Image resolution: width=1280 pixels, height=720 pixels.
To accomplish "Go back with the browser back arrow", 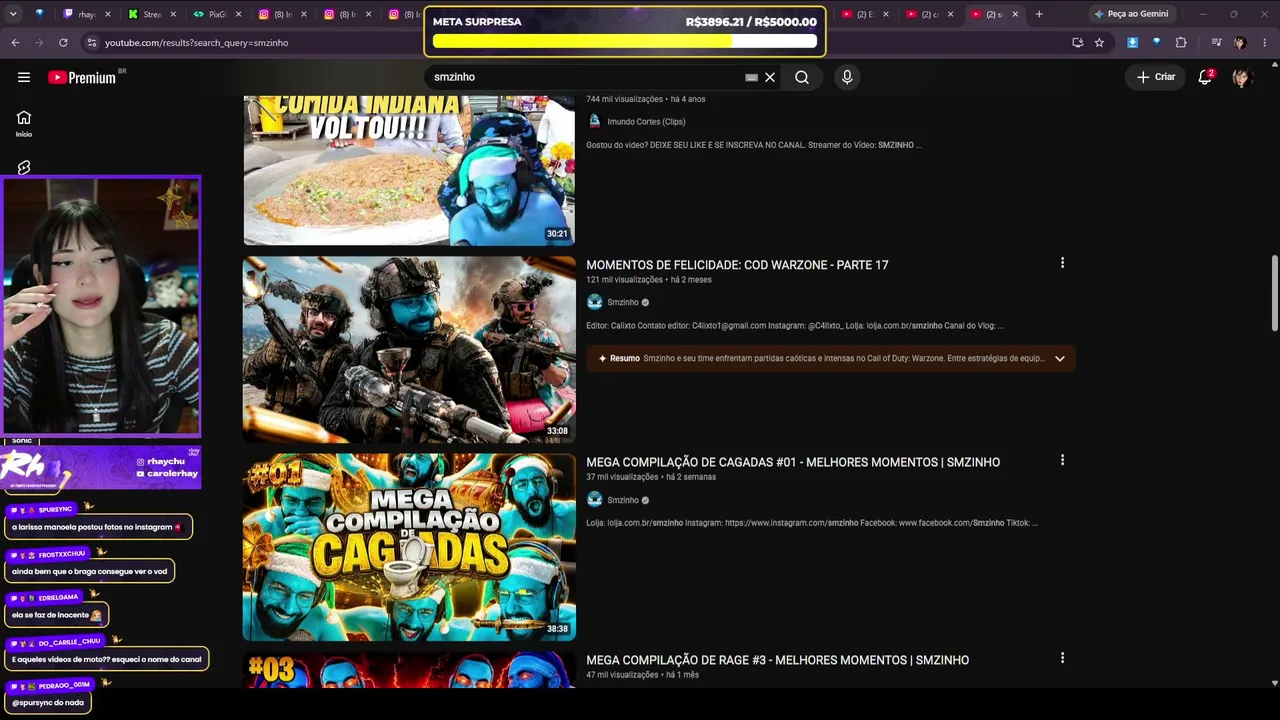I will (15, 43).
